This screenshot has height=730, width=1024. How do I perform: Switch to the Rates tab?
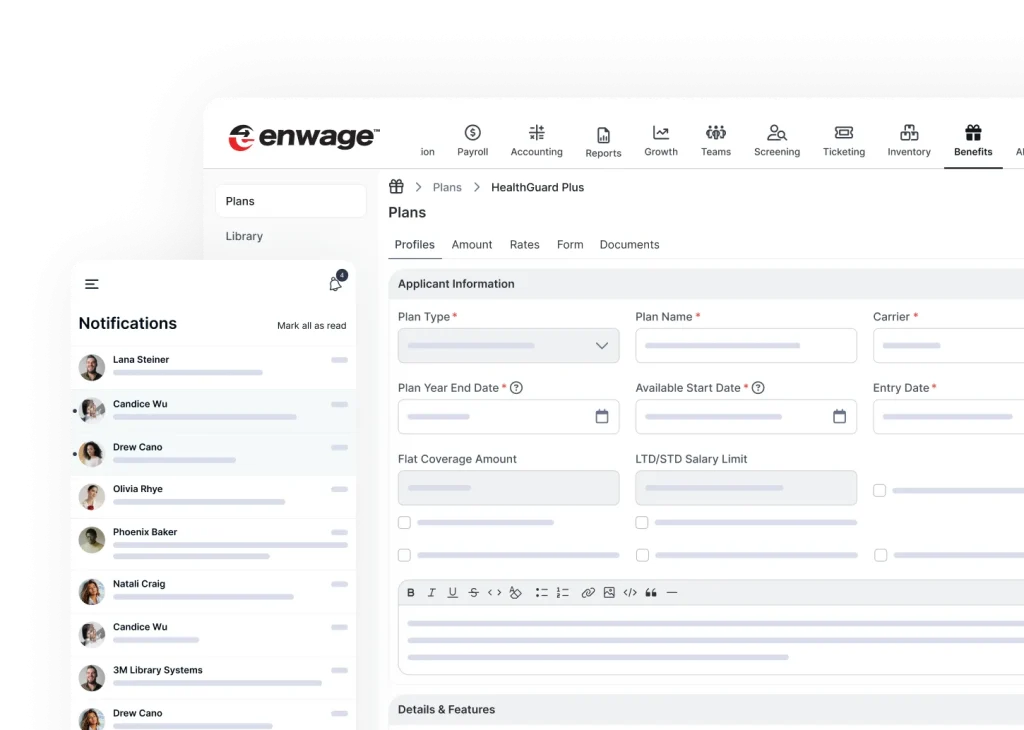point(524,245)
